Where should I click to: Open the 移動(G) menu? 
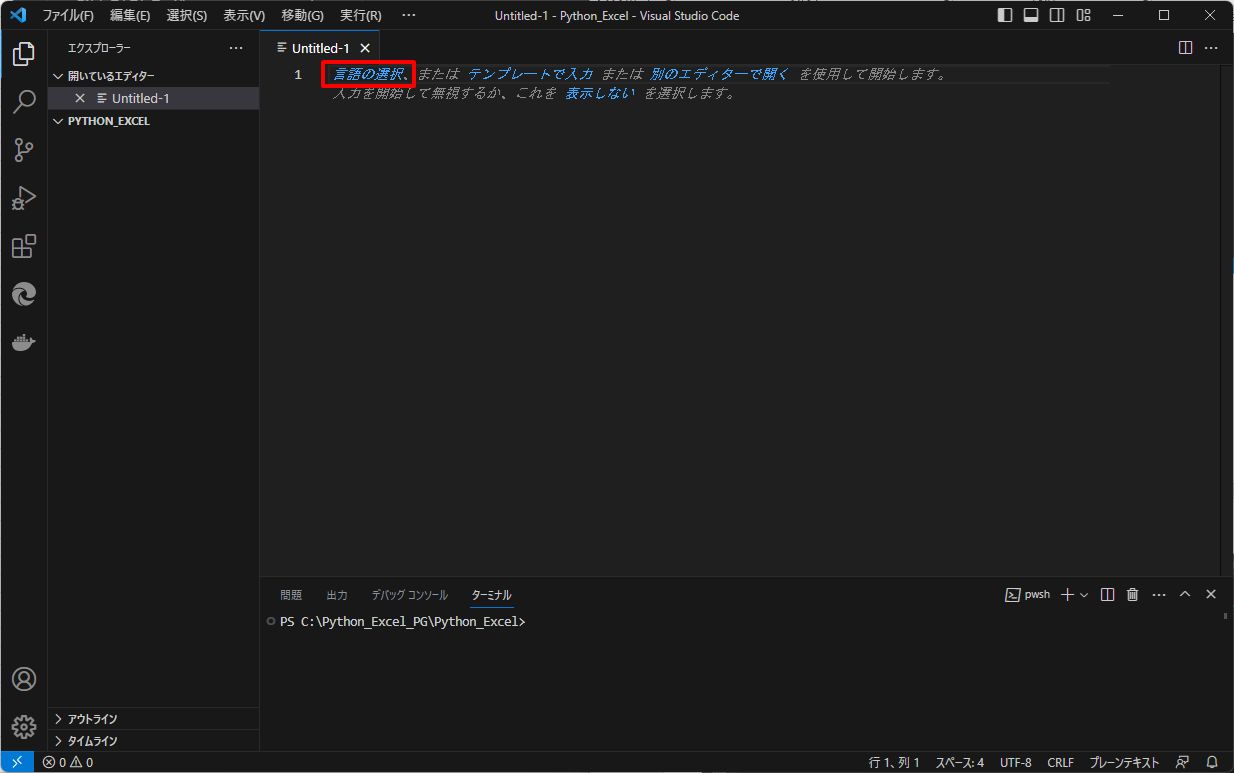click(302, 15)
